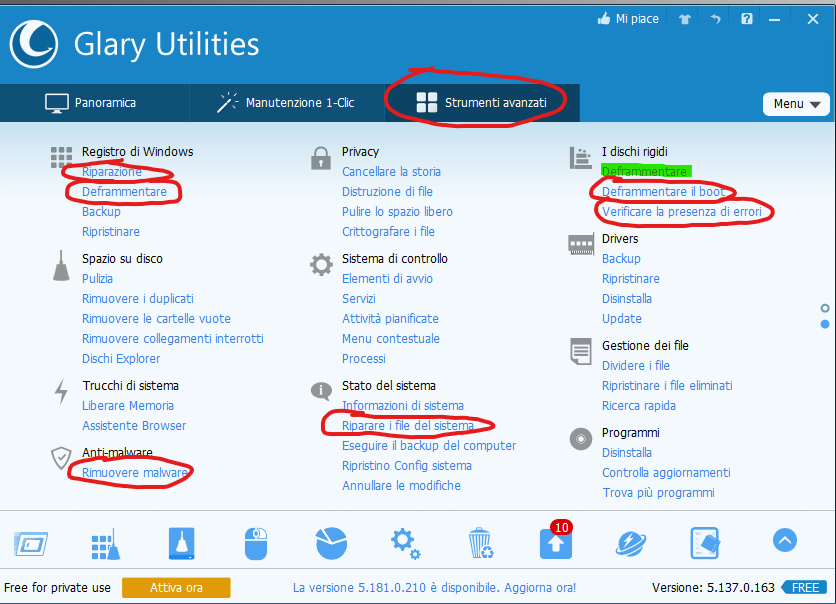Click the Trucchi di sistema lightning icon

pos(61,391)
